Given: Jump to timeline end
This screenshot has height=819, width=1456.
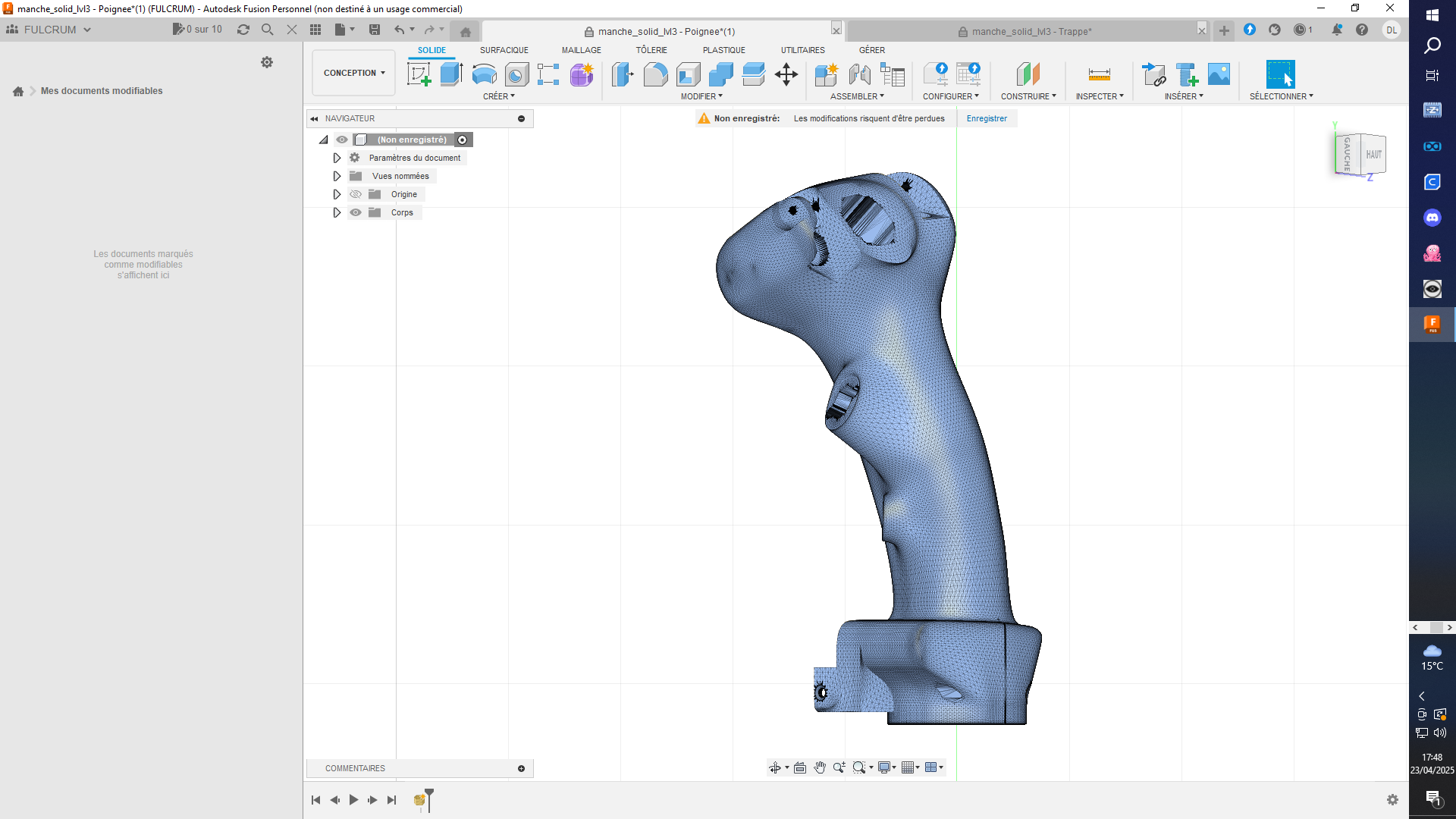Looking at the screenshot, I should pyautogui.click(x=391, y=800).
